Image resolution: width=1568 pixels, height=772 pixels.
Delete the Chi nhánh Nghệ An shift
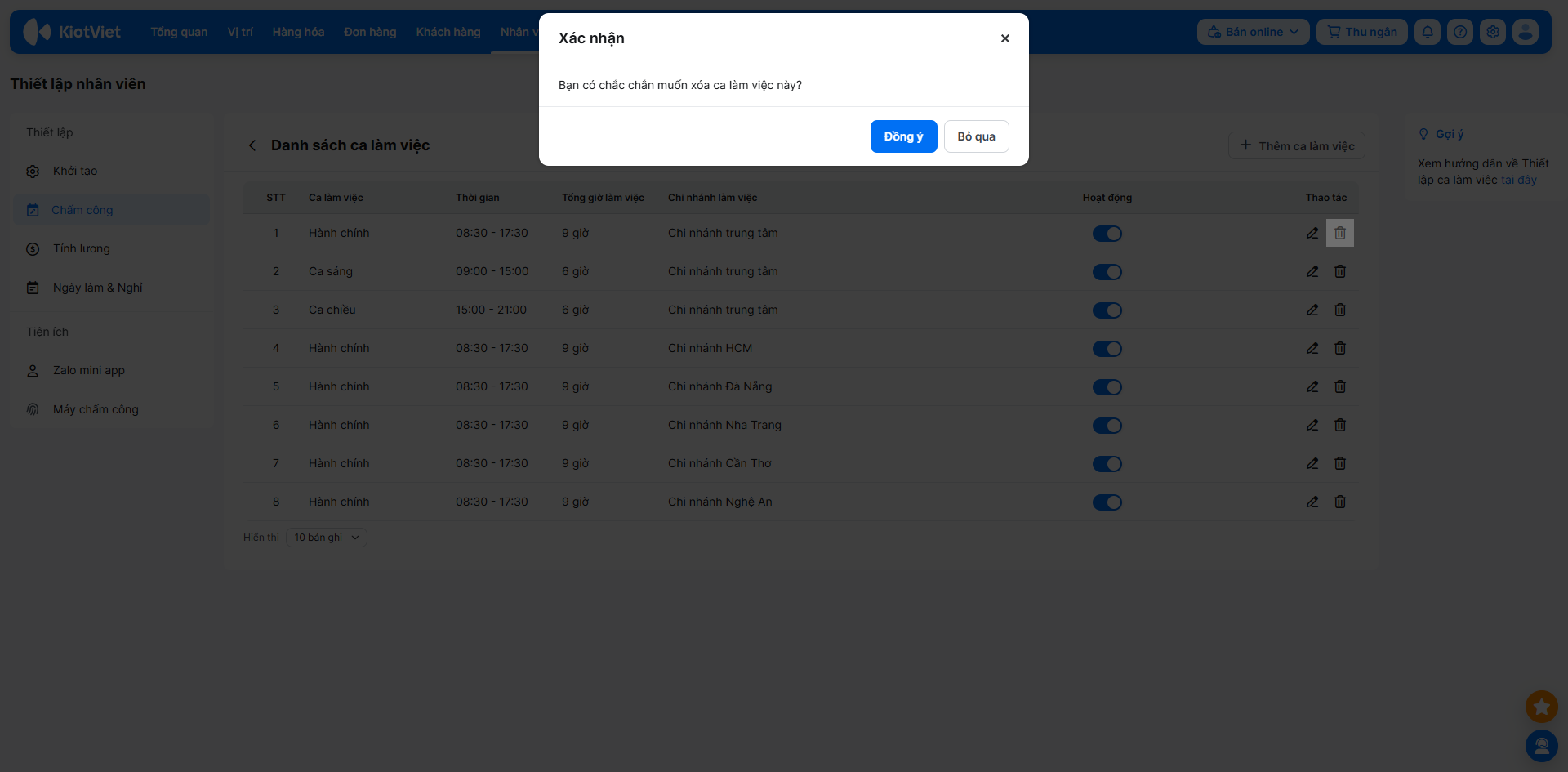tap(1340, 502)
